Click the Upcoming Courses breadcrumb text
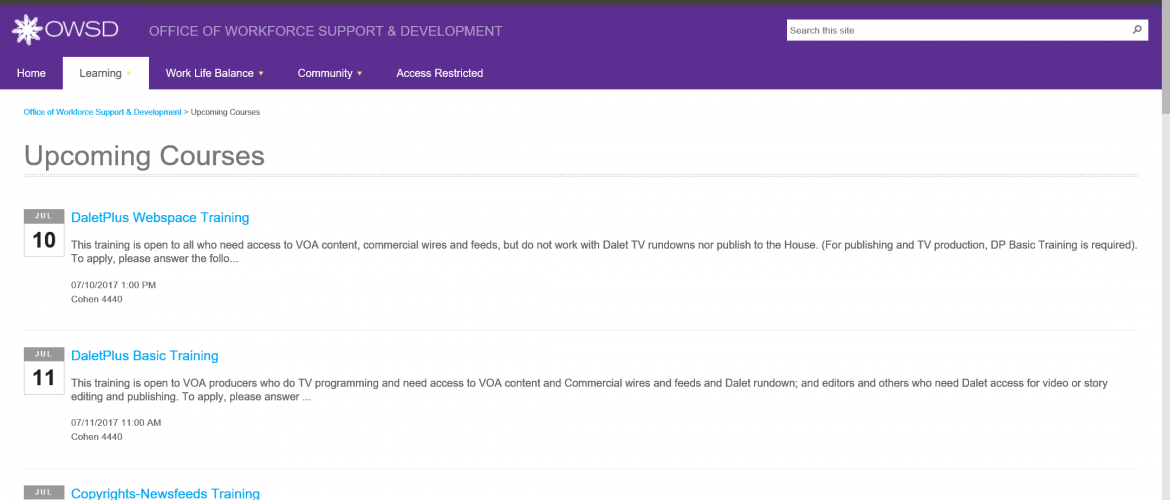Viewport: 1170px width, 500px height. coord(225,112)
